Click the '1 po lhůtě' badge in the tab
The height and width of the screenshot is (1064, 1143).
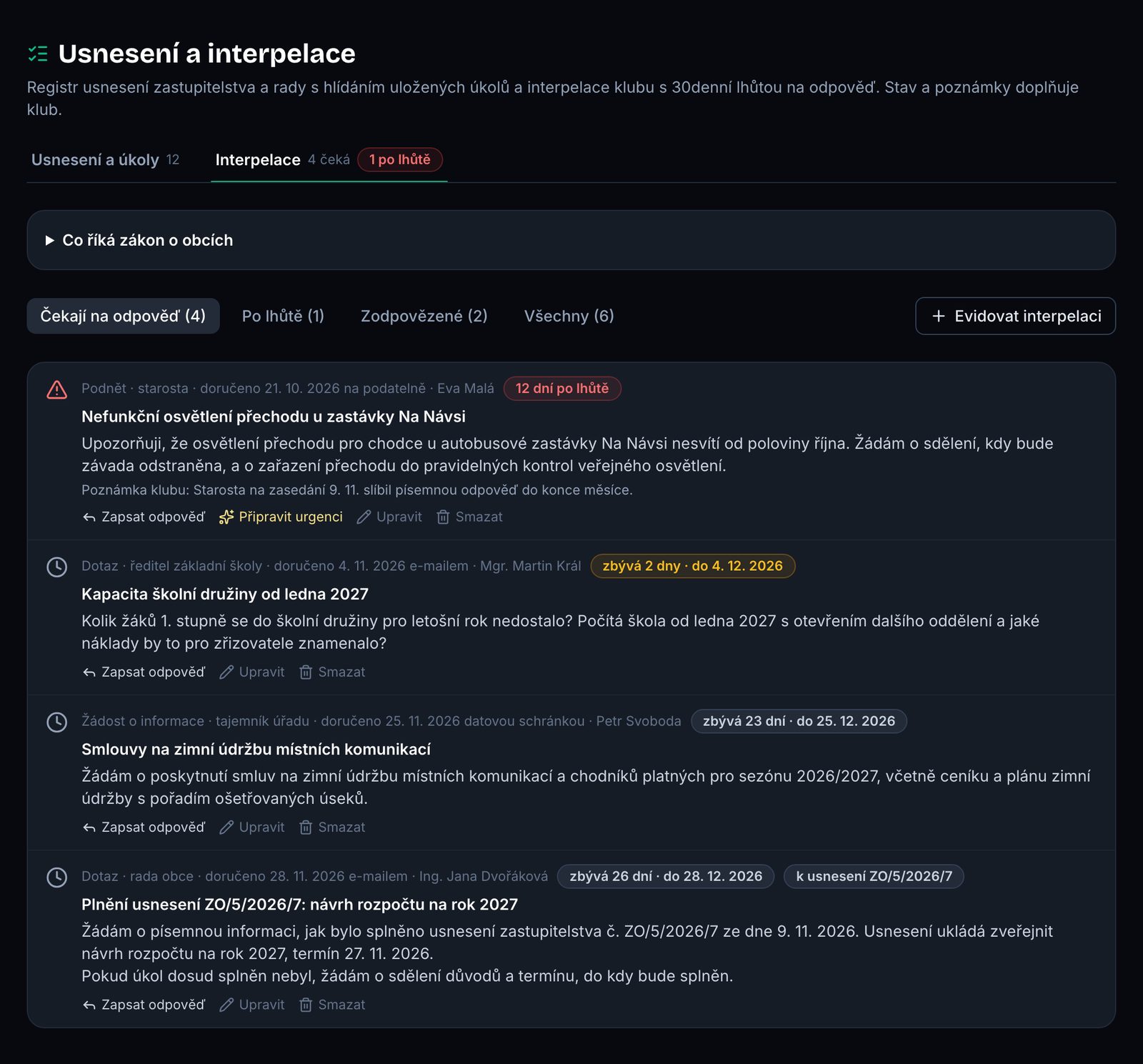click(400, 159)
